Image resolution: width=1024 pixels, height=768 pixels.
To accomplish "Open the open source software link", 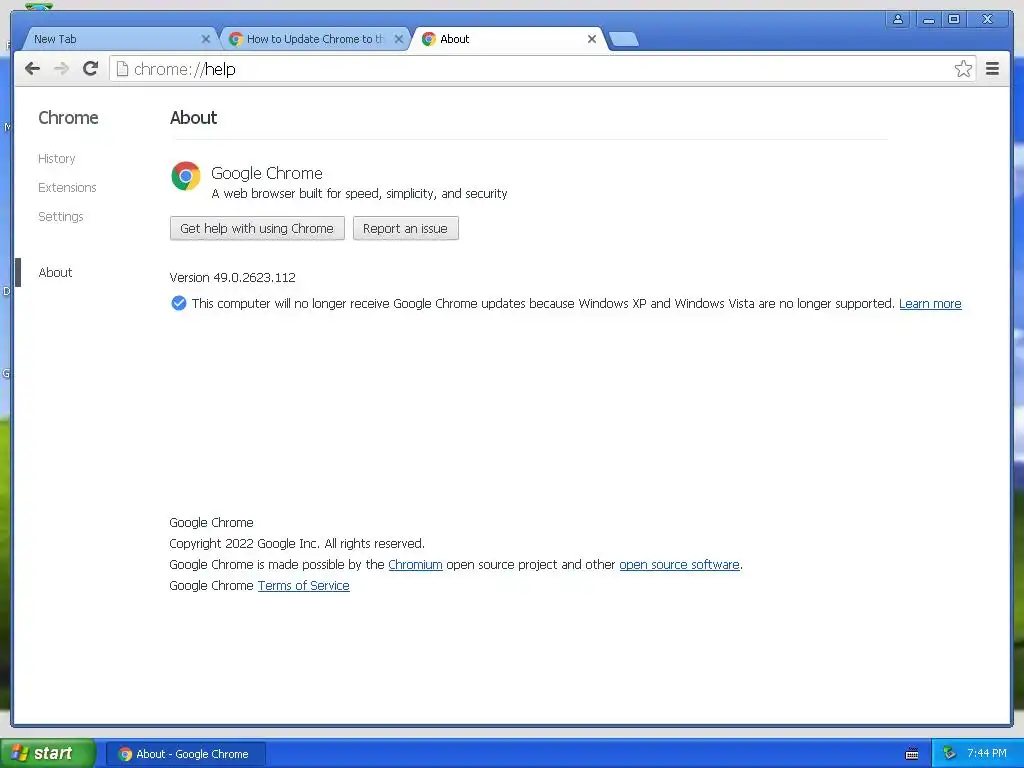I will [x=679, y=564].
